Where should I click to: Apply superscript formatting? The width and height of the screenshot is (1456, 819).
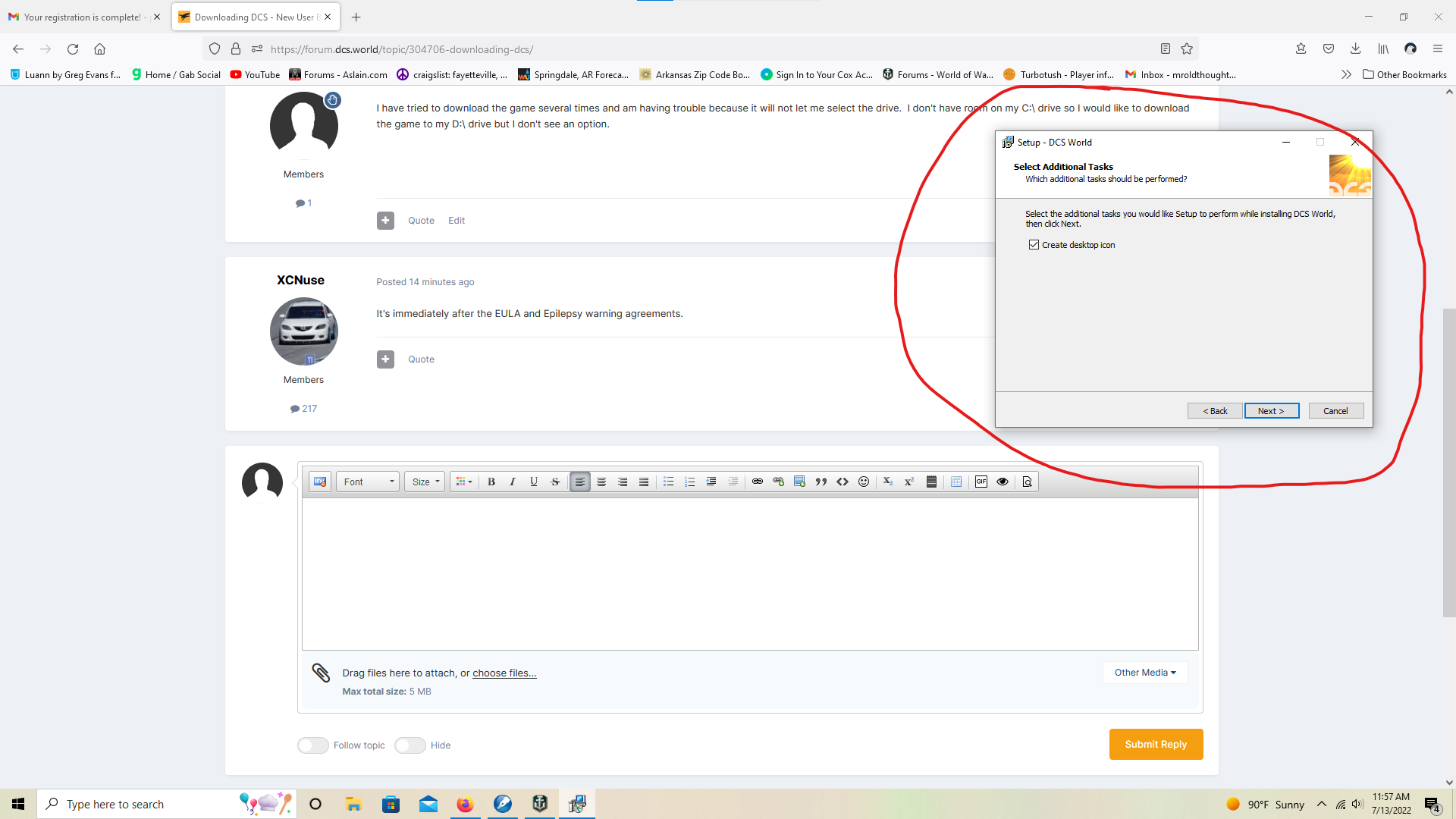909,482
